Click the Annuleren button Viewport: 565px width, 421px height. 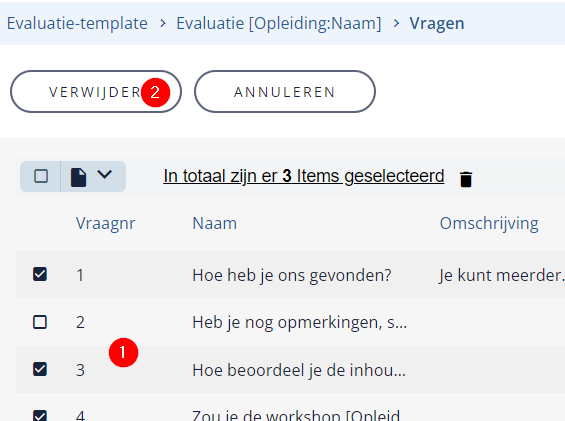point(285,92)
